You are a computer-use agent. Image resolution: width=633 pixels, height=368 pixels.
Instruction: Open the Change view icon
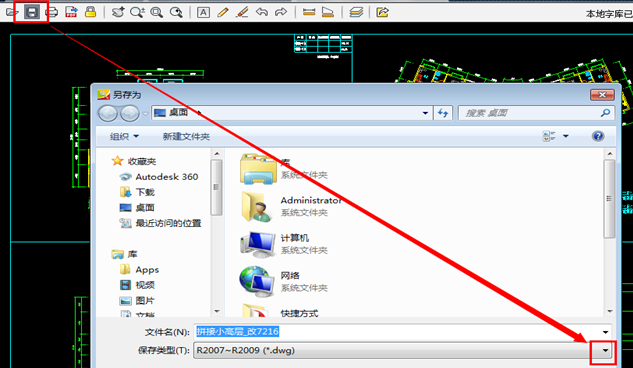(x=549, y=136)
